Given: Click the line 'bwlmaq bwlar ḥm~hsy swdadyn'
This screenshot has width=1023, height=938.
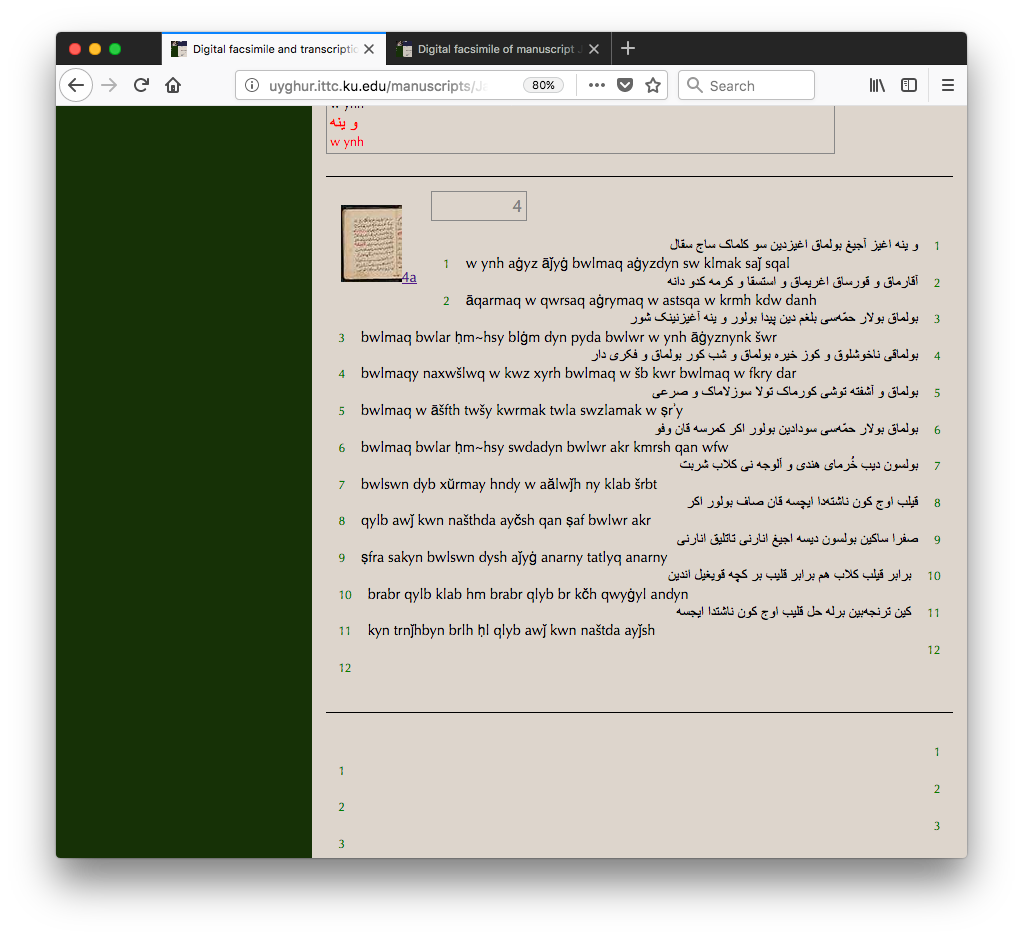Looking at the screenshot, I should 545,447.
